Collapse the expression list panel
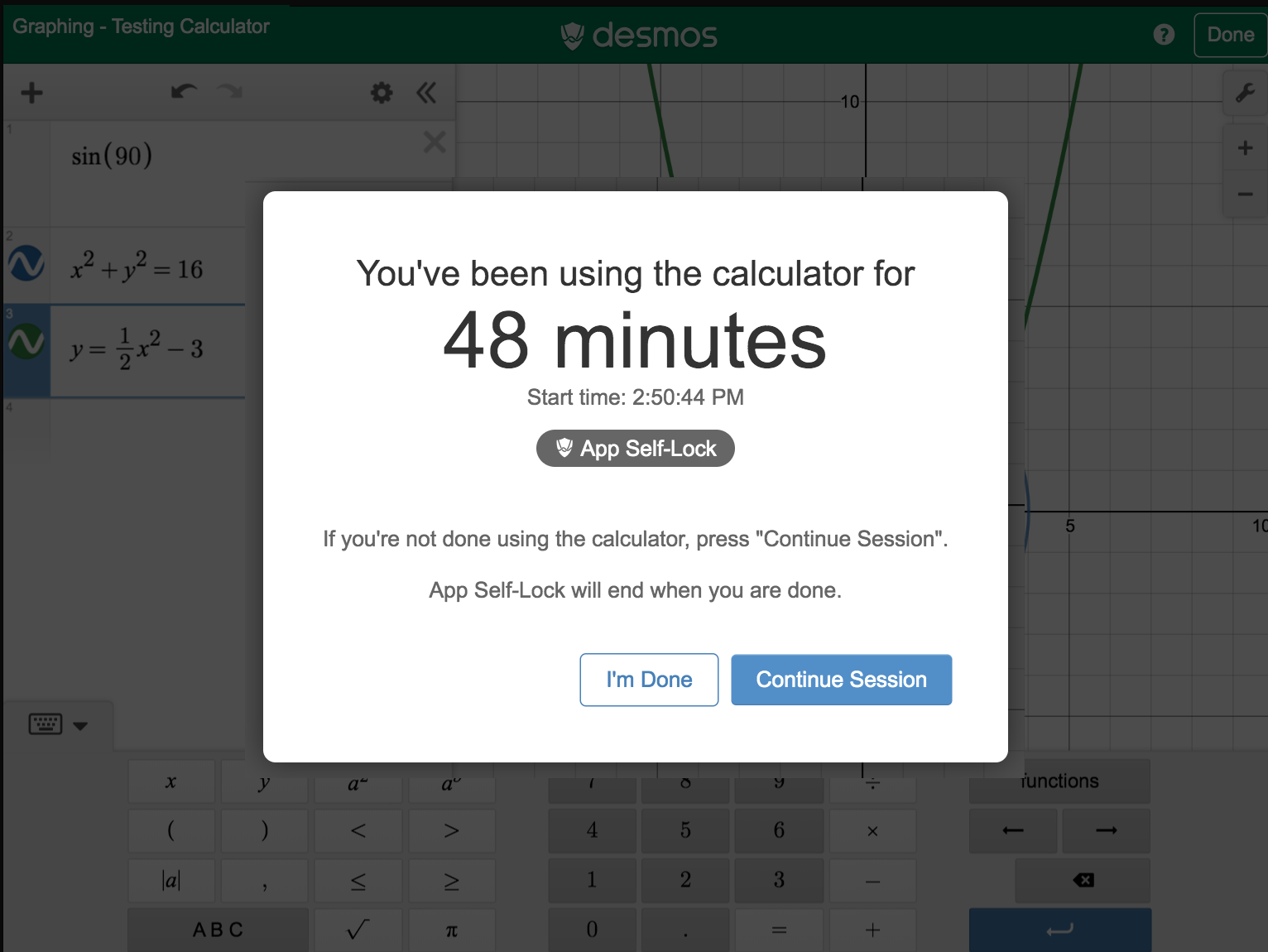Image resolution: width=1268 pixels, height=952 pixels. 426,92
